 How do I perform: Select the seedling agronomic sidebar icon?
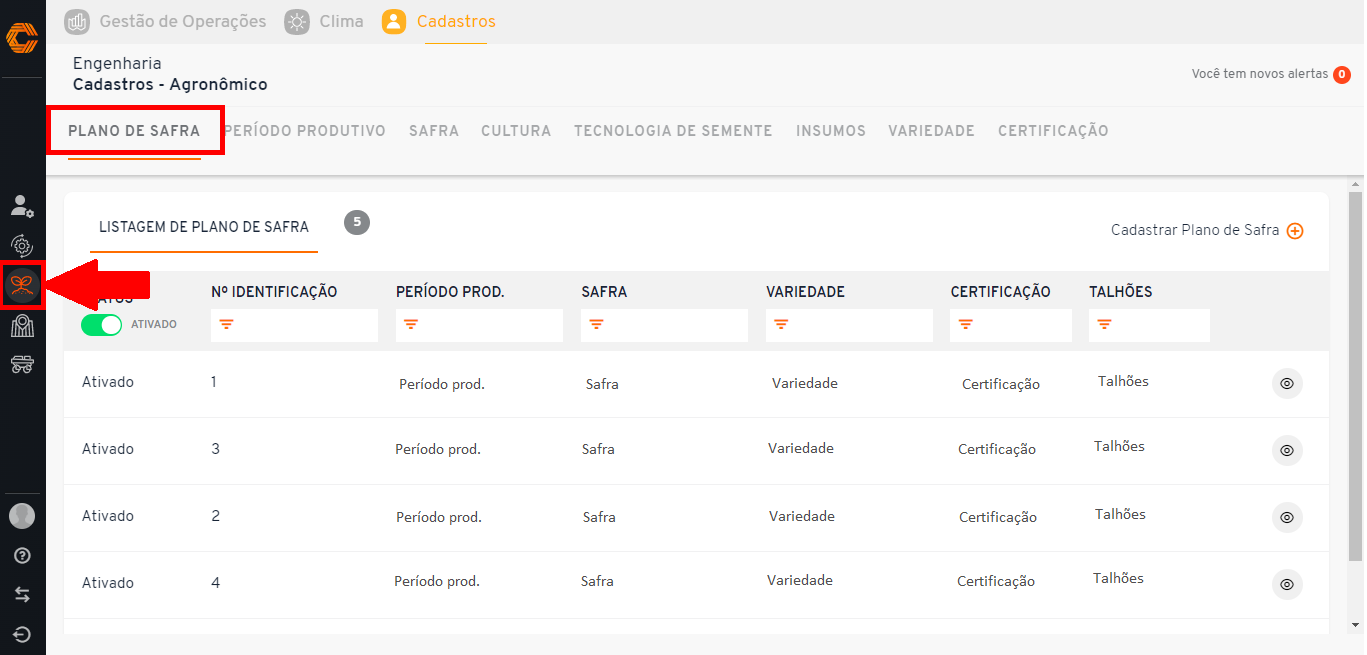click(22, 286)
